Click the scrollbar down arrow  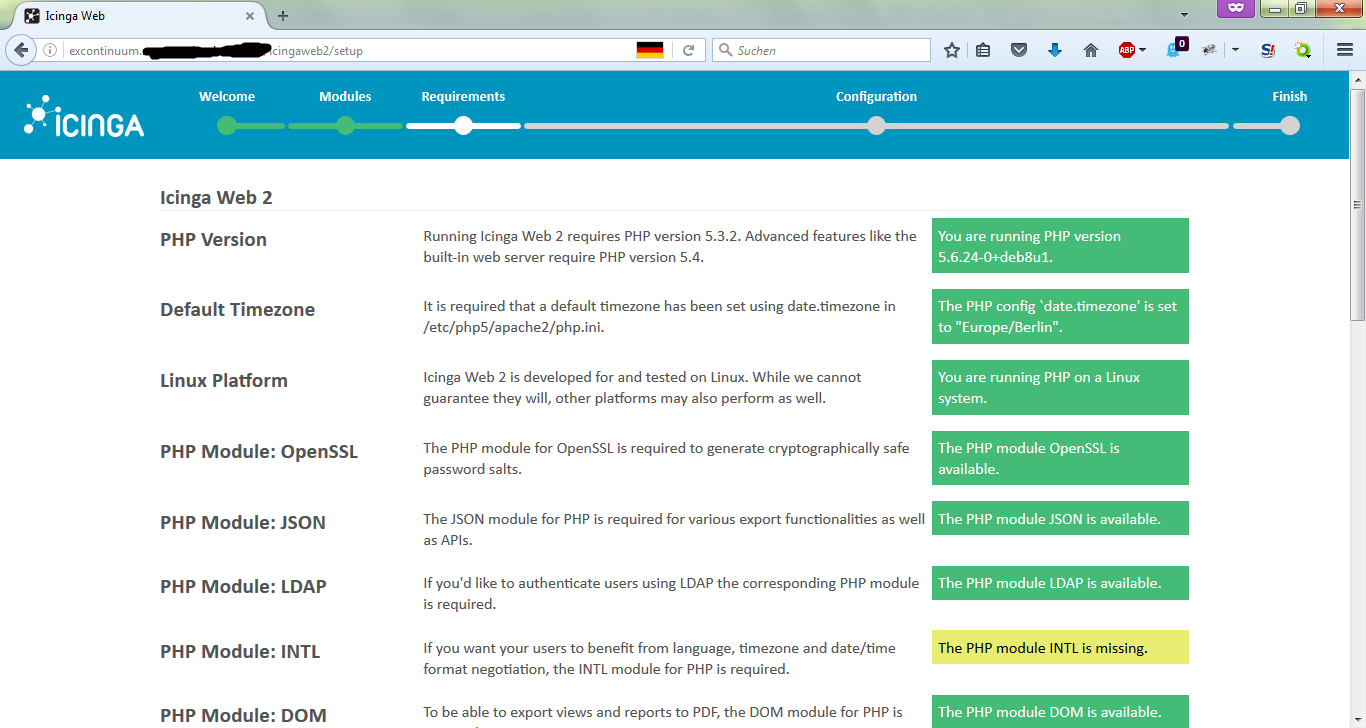[x=1357, y=720]
